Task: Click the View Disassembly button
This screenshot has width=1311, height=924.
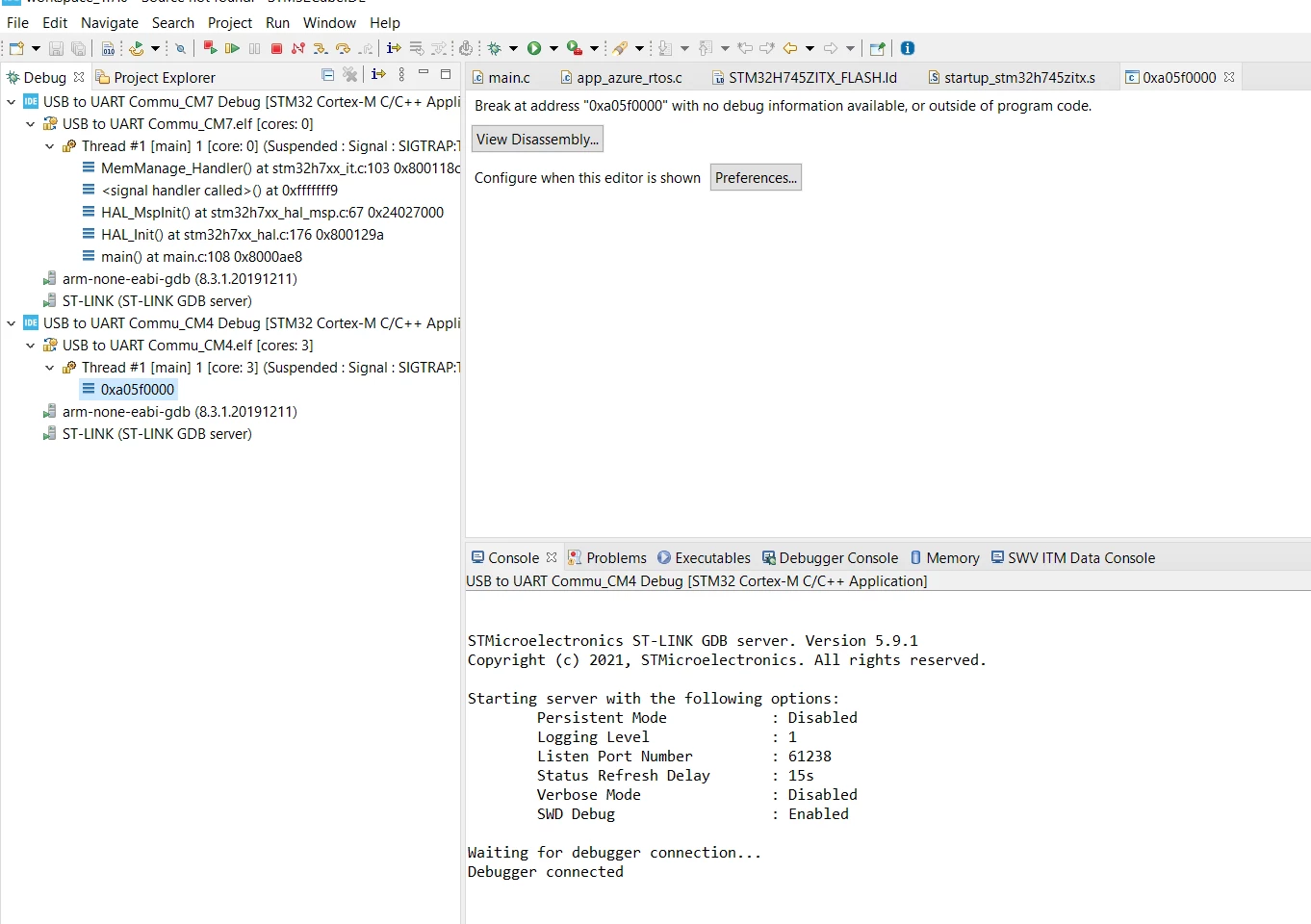Action: tap(537, 140)
